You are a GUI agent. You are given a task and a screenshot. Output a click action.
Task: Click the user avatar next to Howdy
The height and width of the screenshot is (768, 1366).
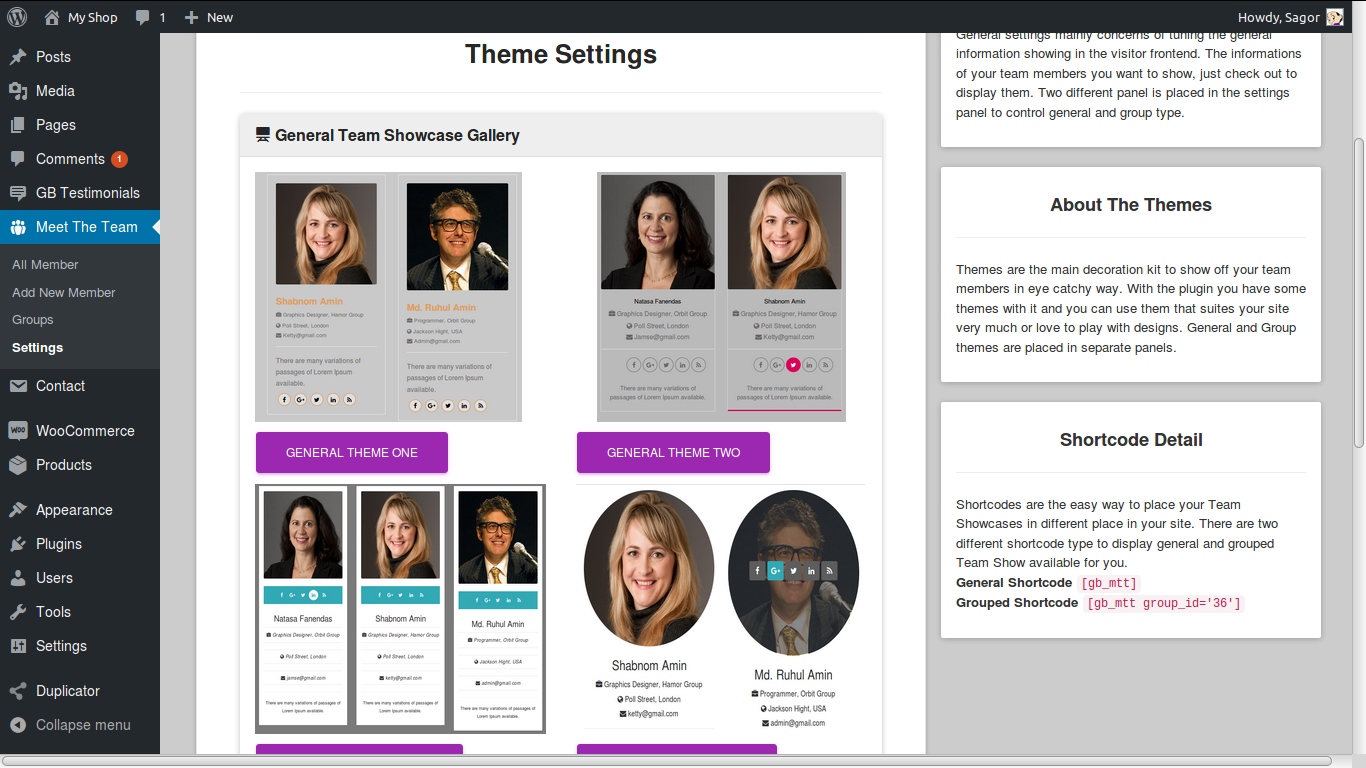(1335, 17)
